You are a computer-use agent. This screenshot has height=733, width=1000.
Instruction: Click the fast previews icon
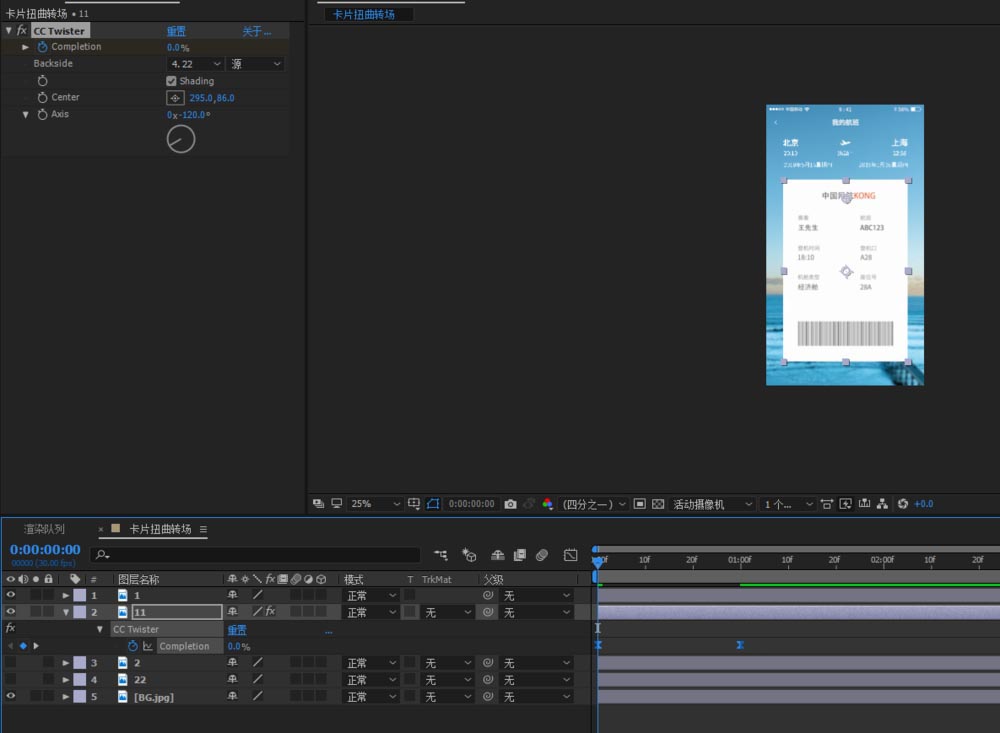tap(846, 504)
